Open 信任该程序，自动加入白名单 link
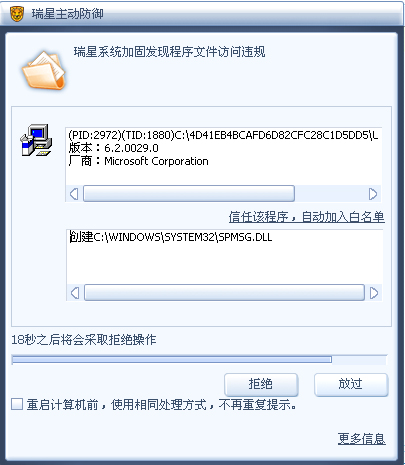 click(x=307, y=217)
